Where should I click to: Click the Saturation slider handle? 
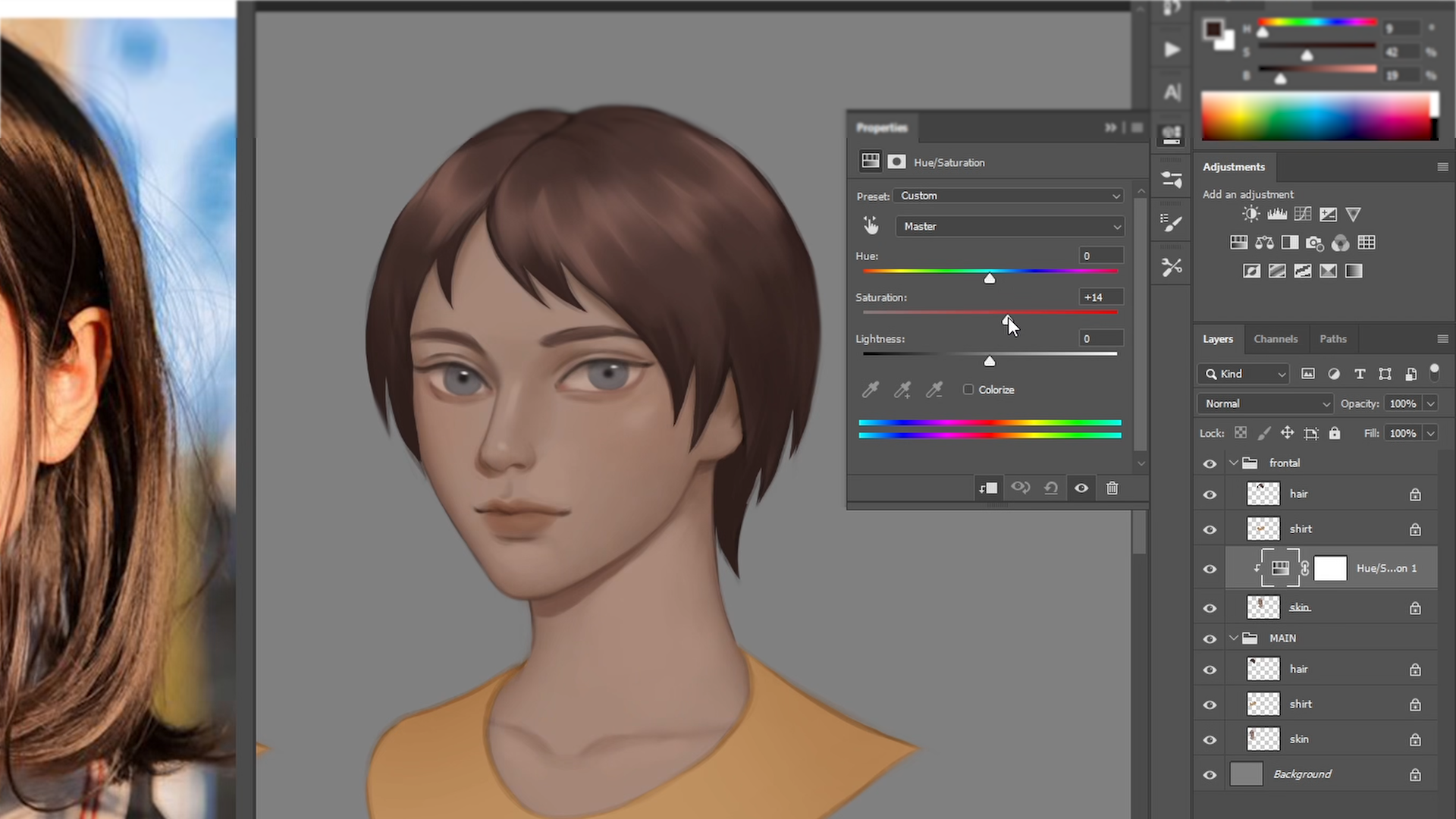pyautogui.click(x=1006, y=321)
